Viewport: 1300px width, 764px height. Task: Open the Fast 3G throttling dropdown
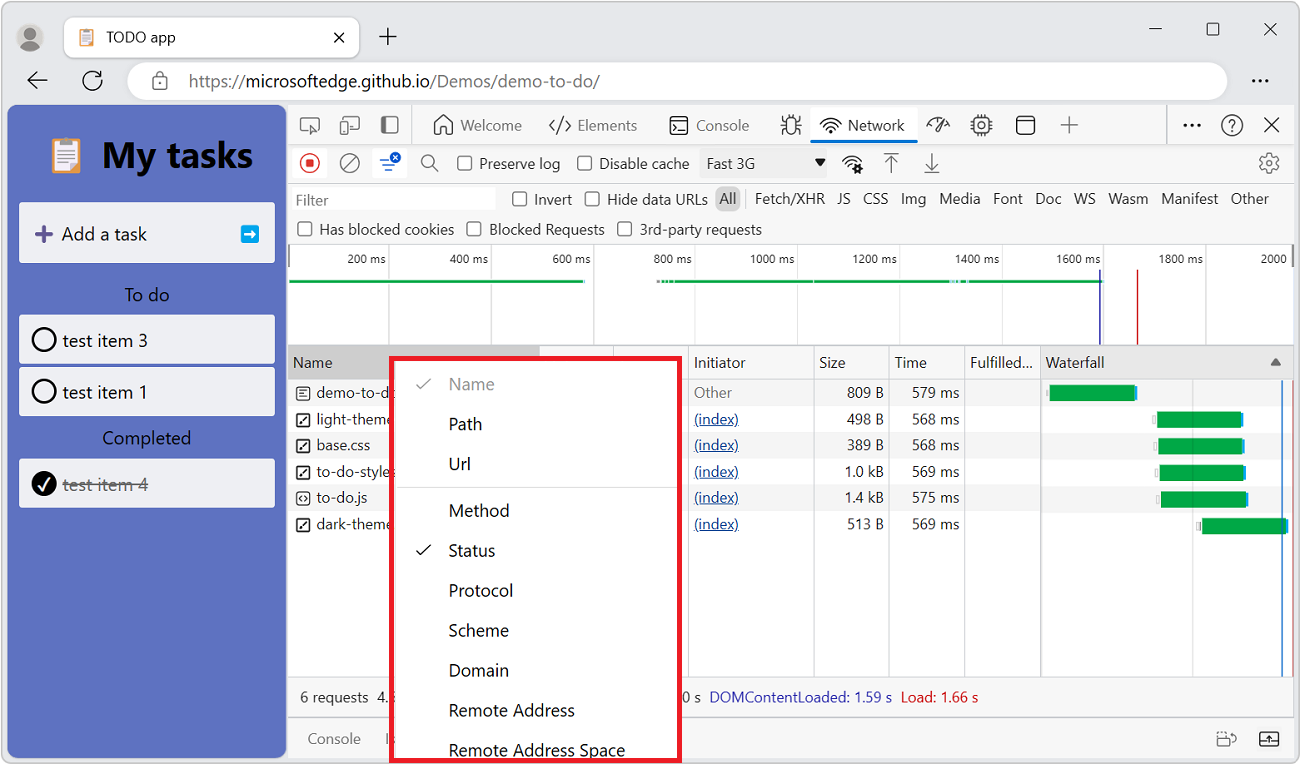(x=764, y=162)
